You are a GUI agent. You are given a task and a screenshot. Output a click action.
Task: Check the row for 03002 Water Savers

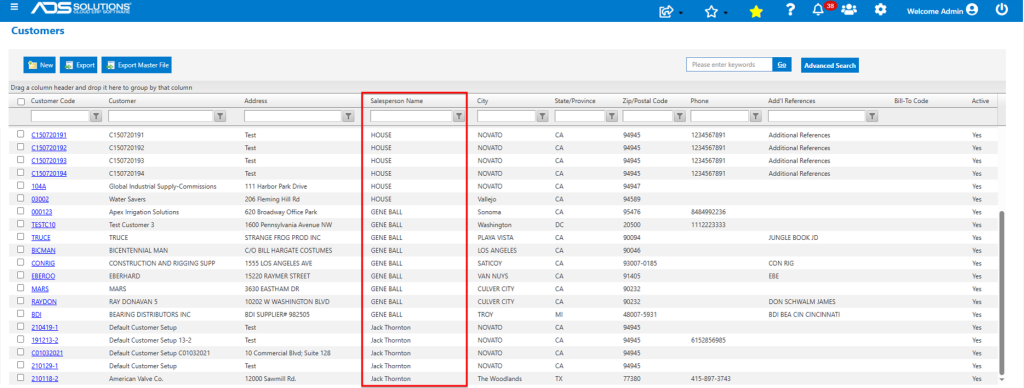point(21,198)
